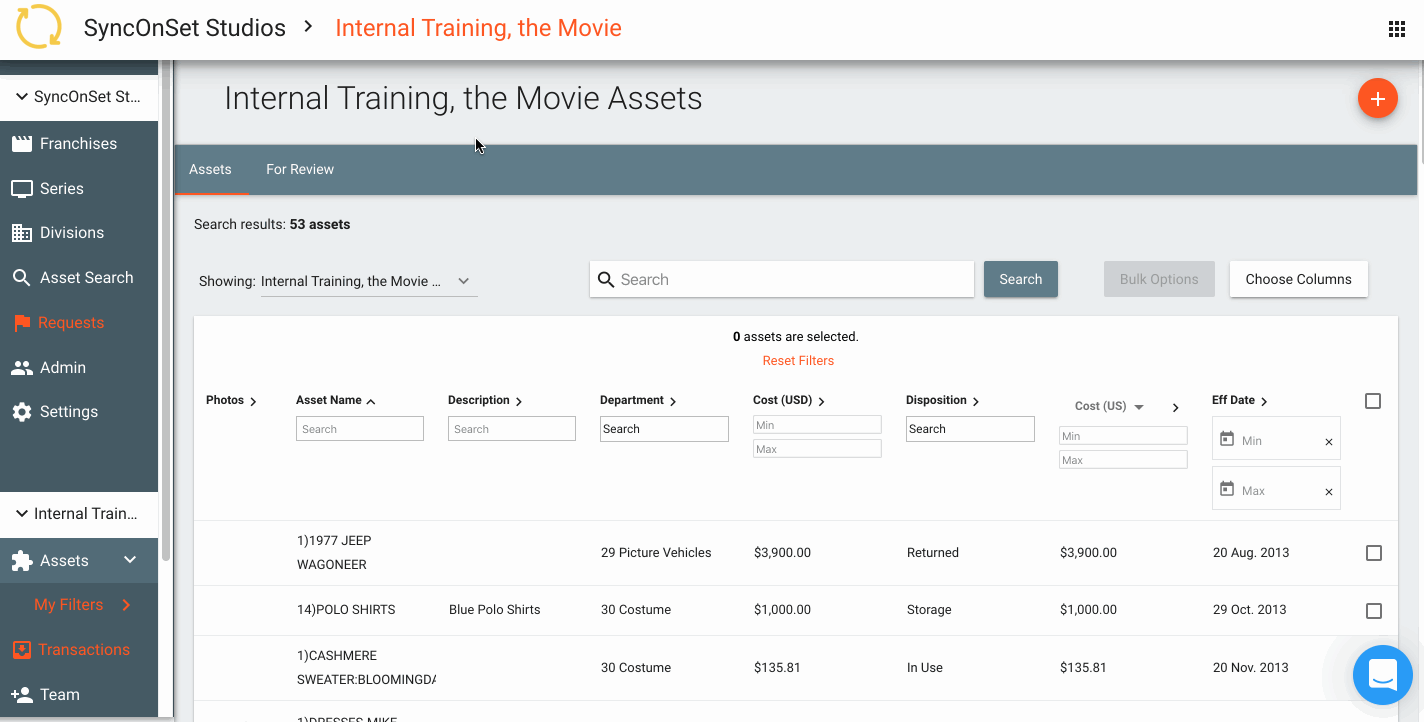The height and width of the screenshot is (722, 1424).
Task: Click the 14)POLO SHIRTS asset name
Action: (x=346, y=610)
